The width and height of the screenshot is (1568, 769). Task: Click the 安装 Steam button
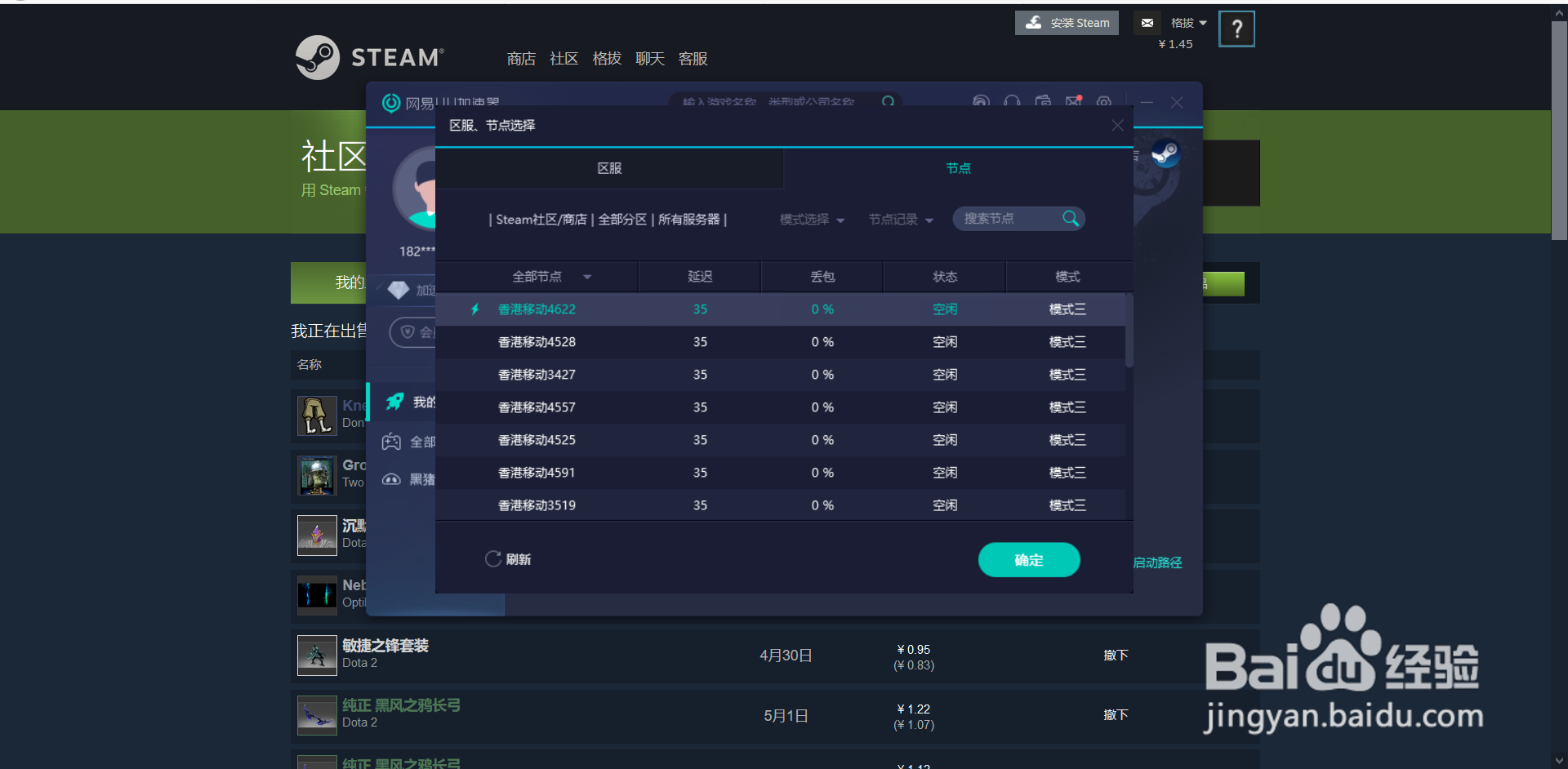(x=1067, y=23)
